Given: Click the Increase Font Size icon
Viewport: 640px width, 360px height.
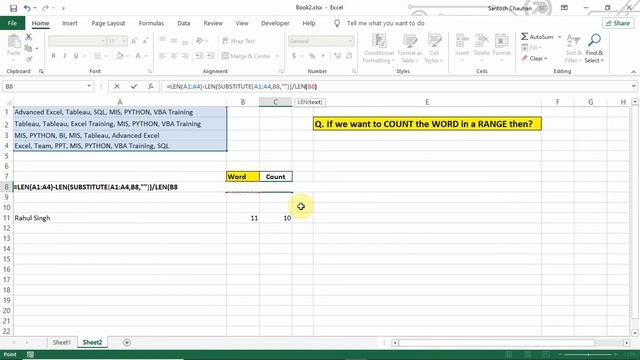Looking at the screenshot, I should [x=134, y=41].
